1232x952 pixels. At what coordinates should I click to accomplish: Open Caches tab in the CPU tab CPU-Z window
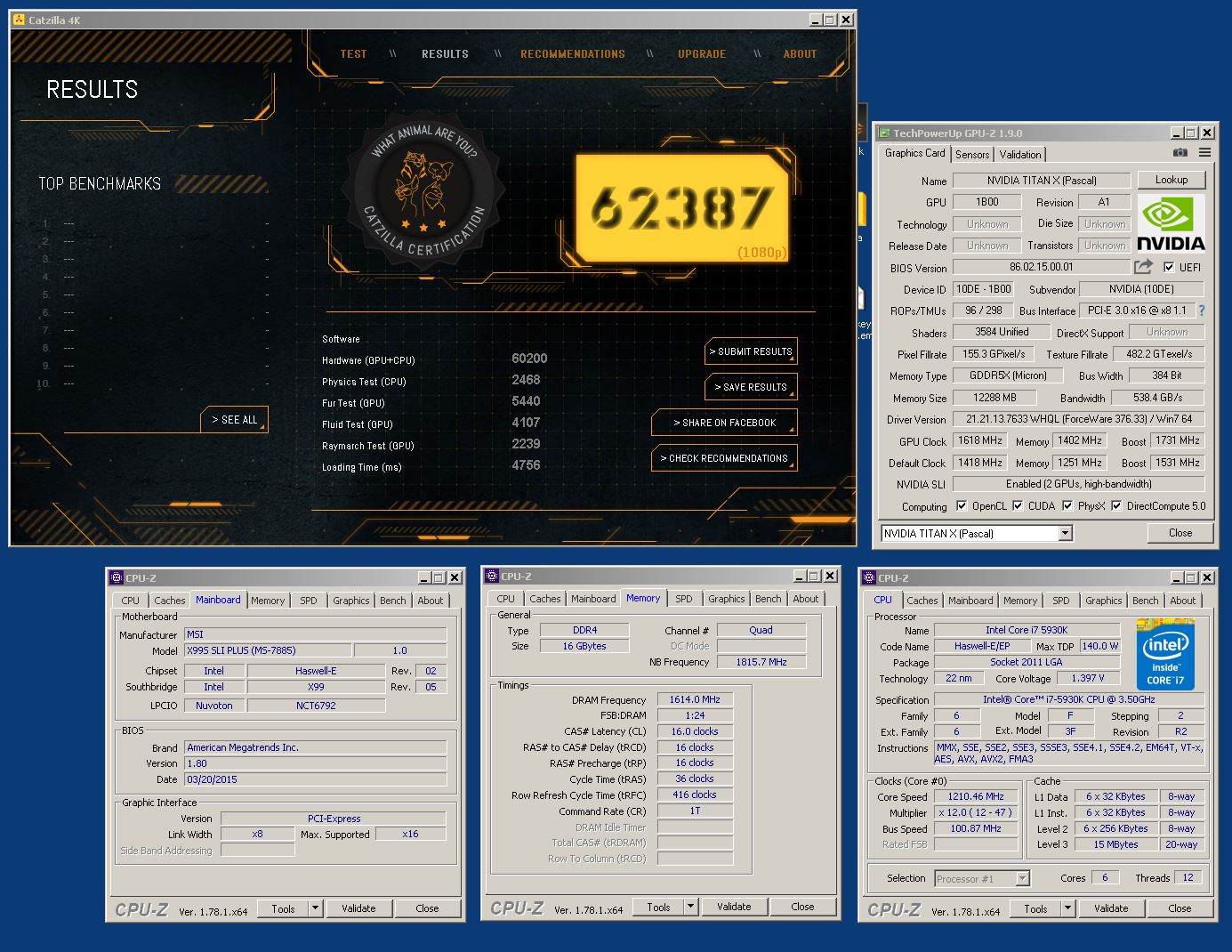pyautogui.click(x=922, y=601)
